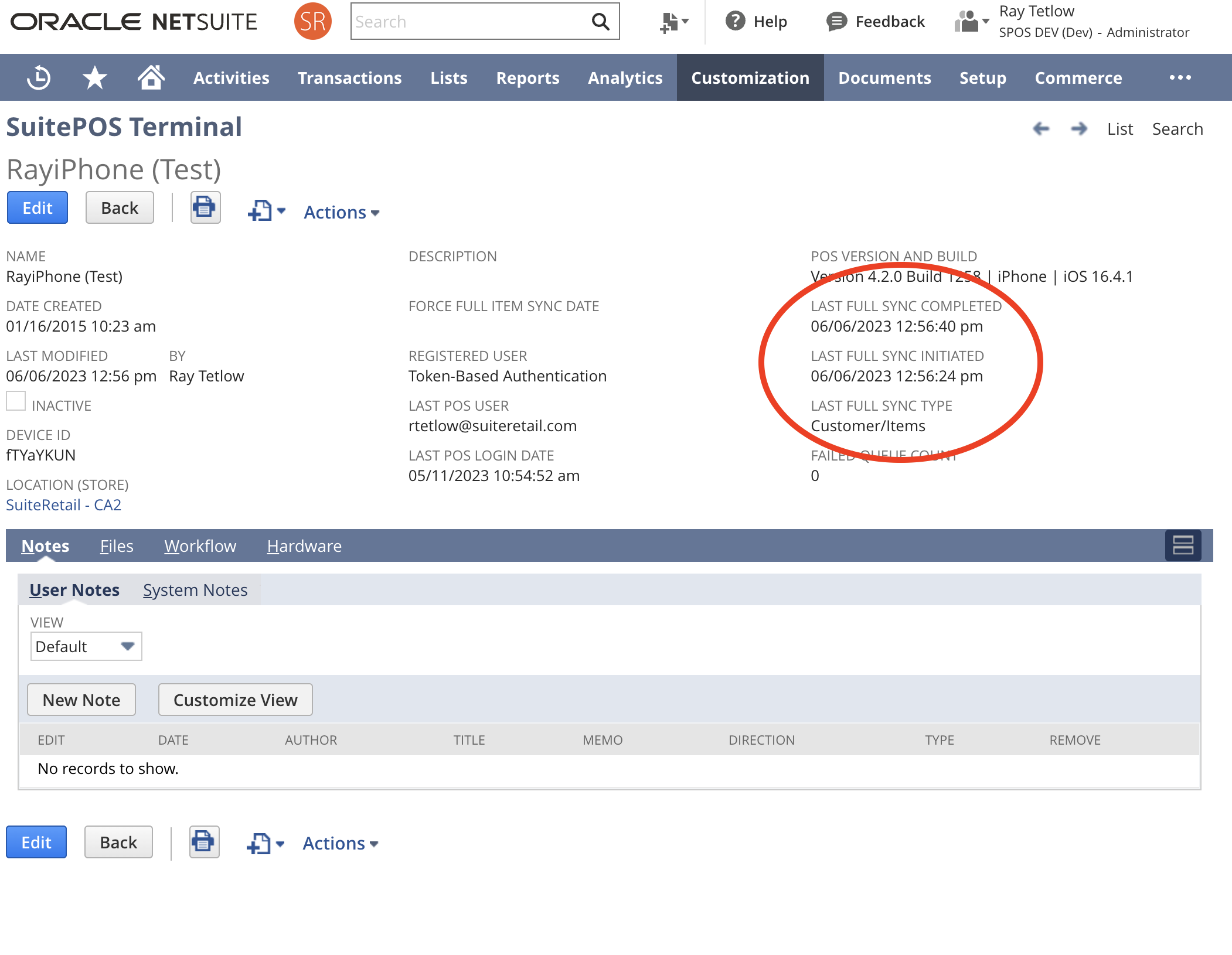Image resolution: width=1232 pixels, height=955 pixels.
Task: Switch to the Workflow tab
Action: pyautogui.click(x=200, y=546)
